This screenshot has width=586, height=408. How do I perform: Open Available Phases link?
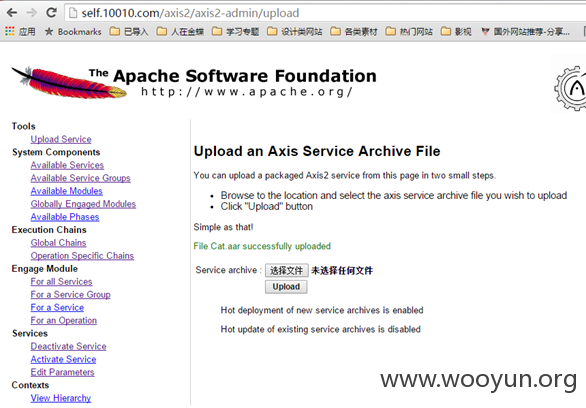coord(65,217)
